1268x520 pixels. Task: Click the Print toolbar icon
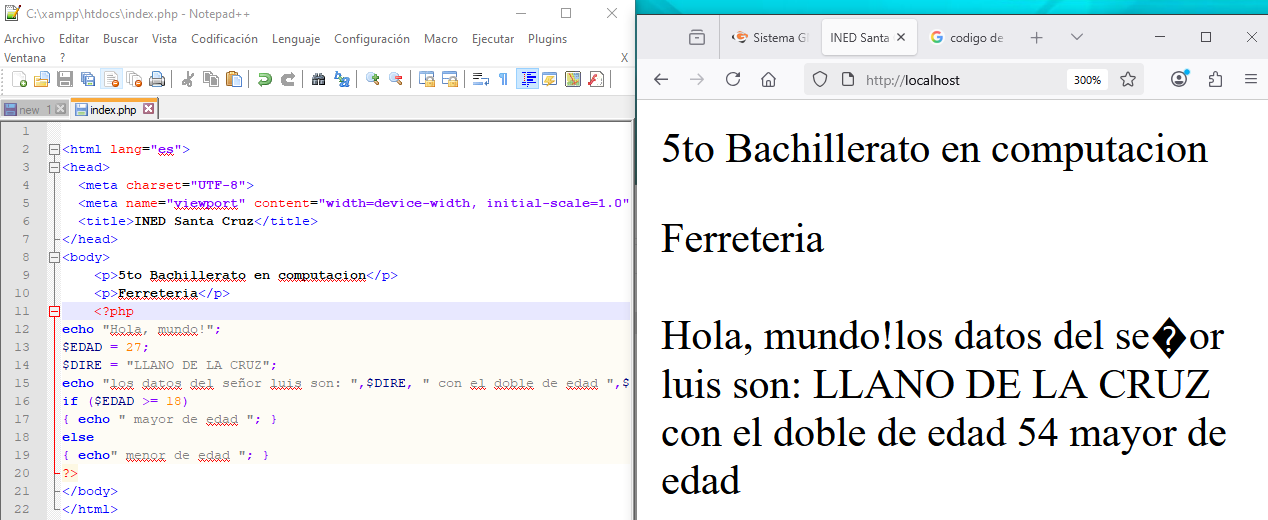coord(157,79)
